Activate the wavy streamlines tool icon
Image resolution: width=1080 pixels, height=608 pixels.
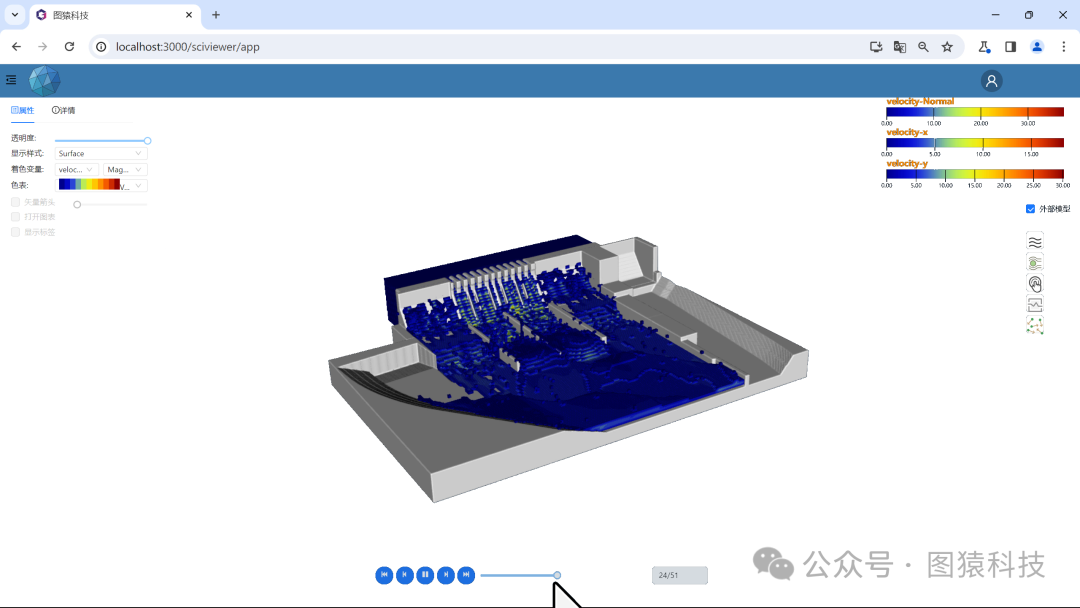tap(1035, 242)
